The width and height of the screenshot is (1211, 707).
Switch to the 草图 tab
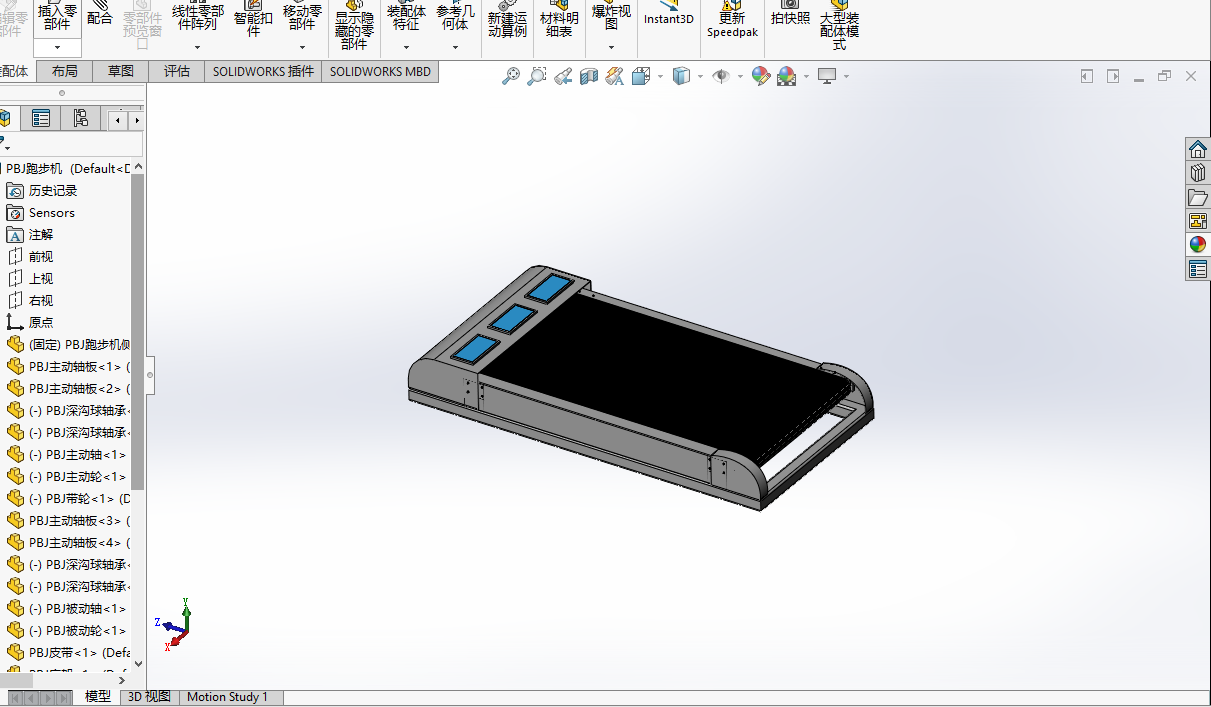[121, 71]
